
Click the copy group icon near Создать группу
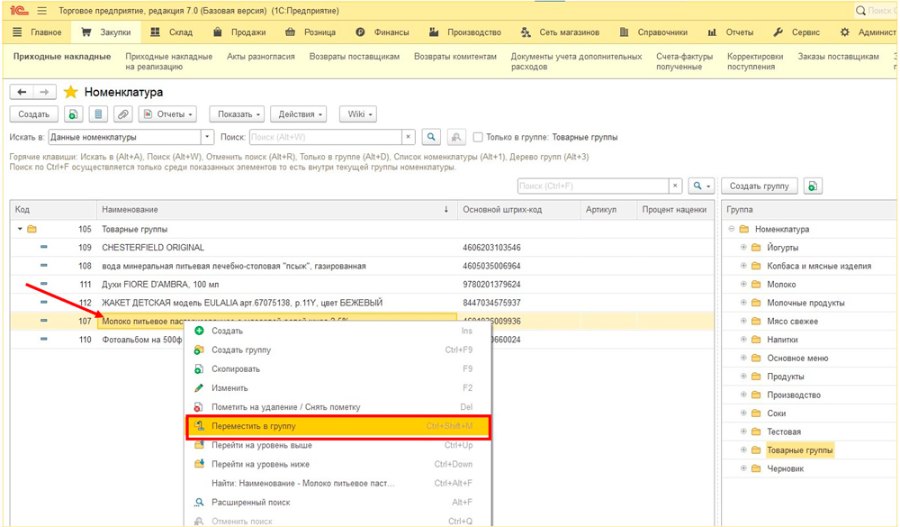point(812,186)
